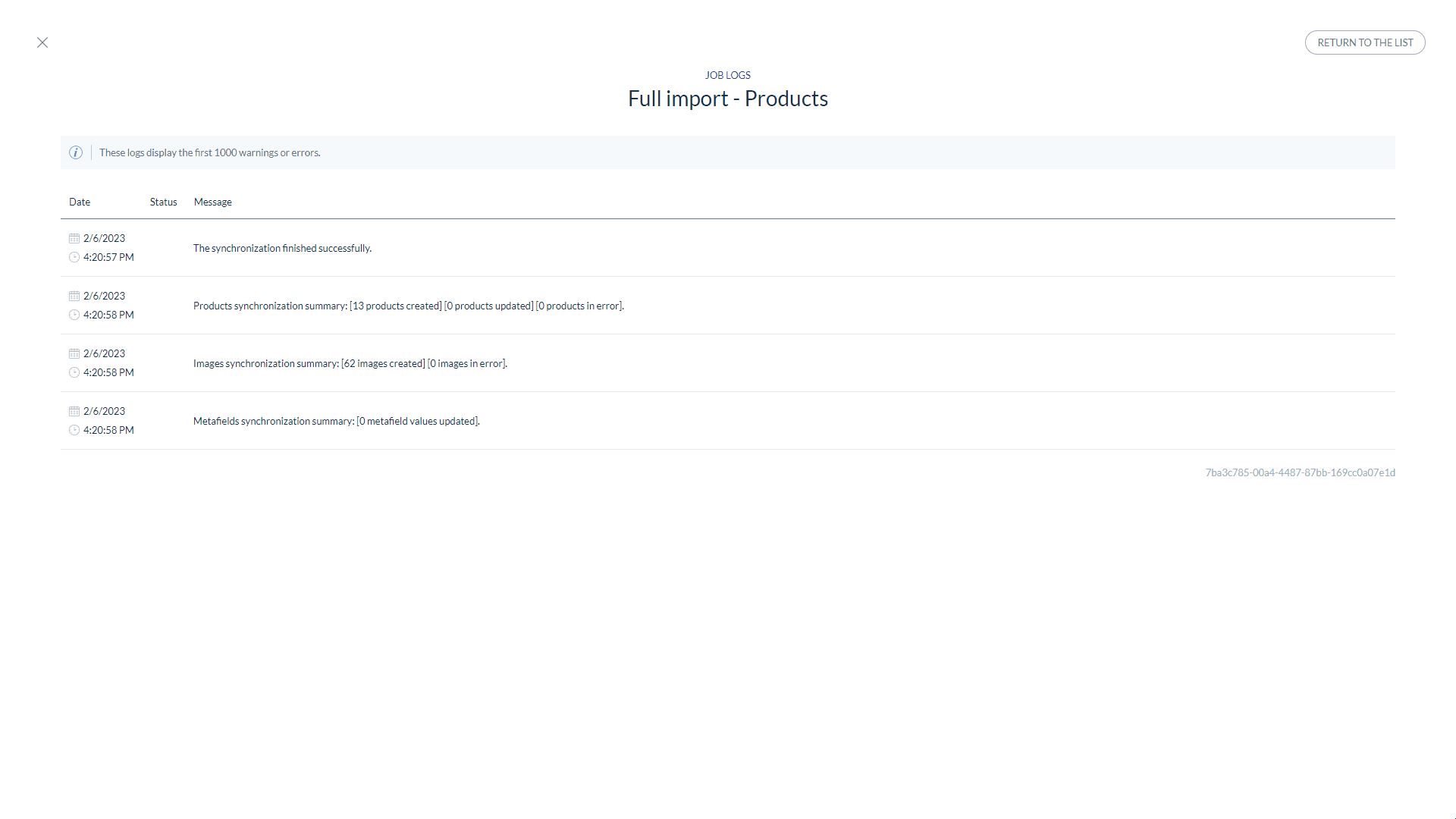Click the calendar icon in the Products summary row
The width and height of the screenshot is (1456, 819).
pos(74,296)
